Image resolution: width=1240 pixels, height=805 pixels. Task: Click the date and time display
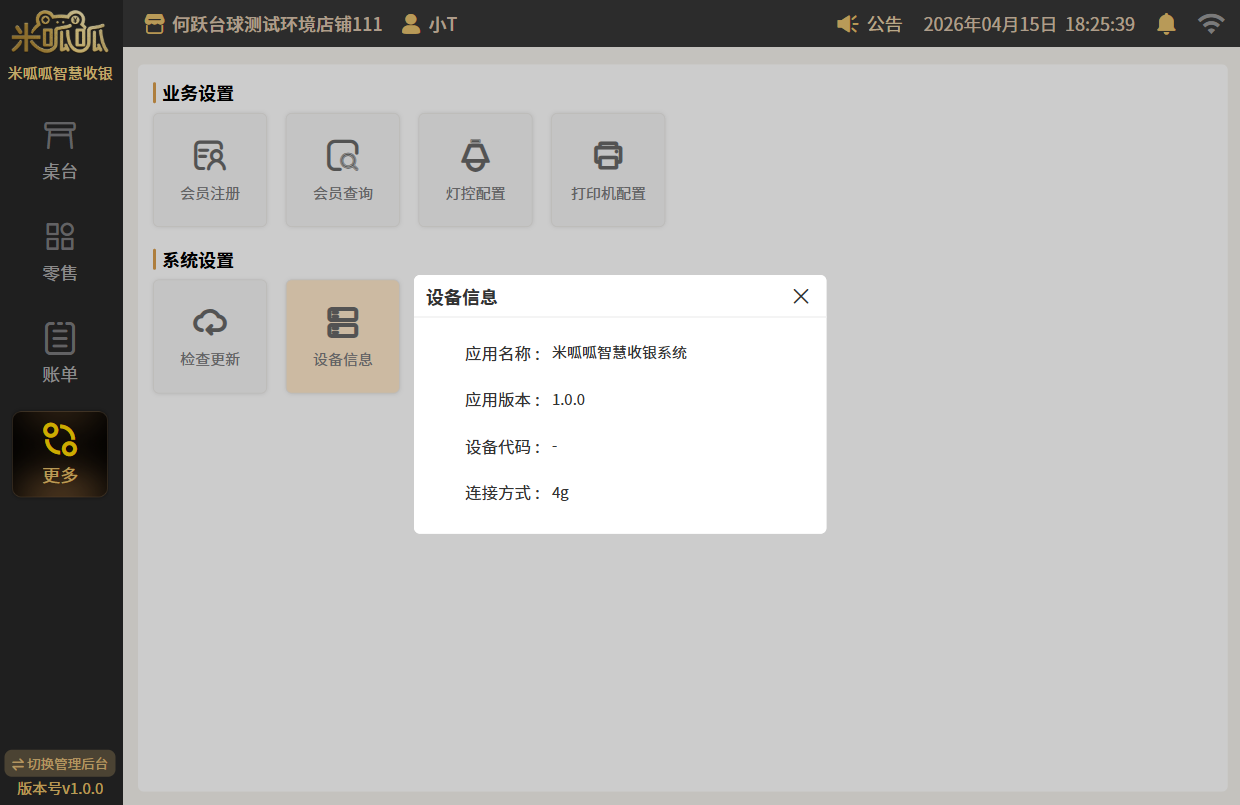[1028, 24]
